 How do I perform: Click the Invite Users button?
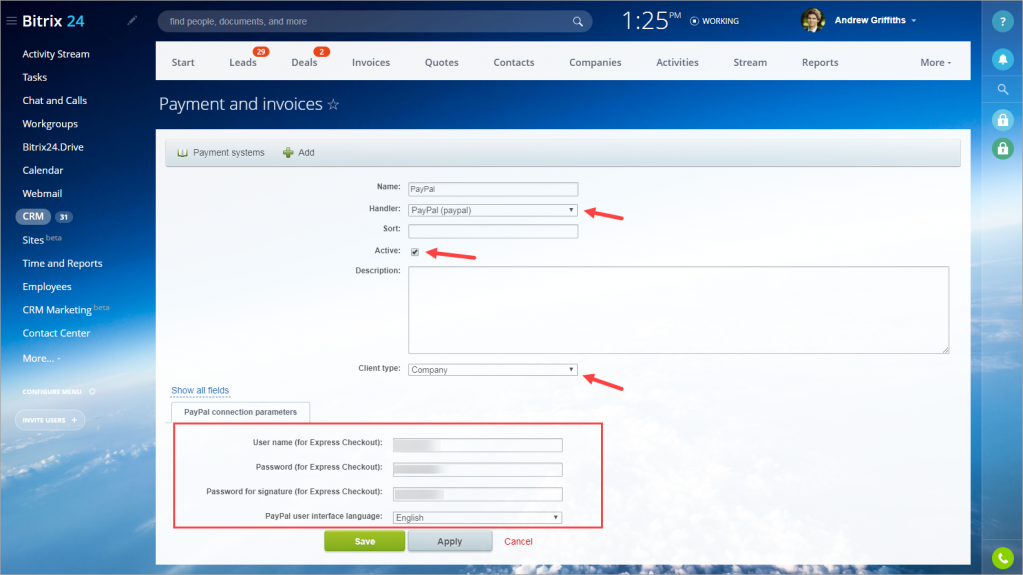50,420
